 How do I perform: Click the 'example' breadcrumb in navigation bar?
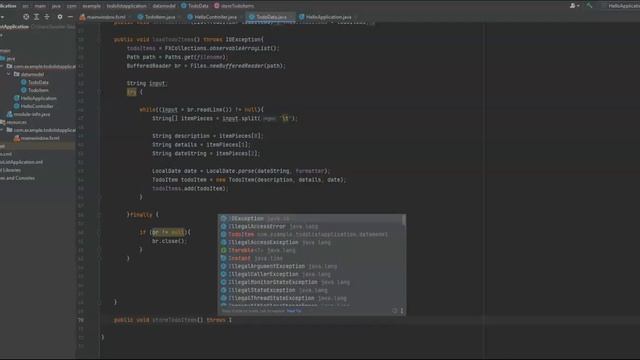(91, 6)
